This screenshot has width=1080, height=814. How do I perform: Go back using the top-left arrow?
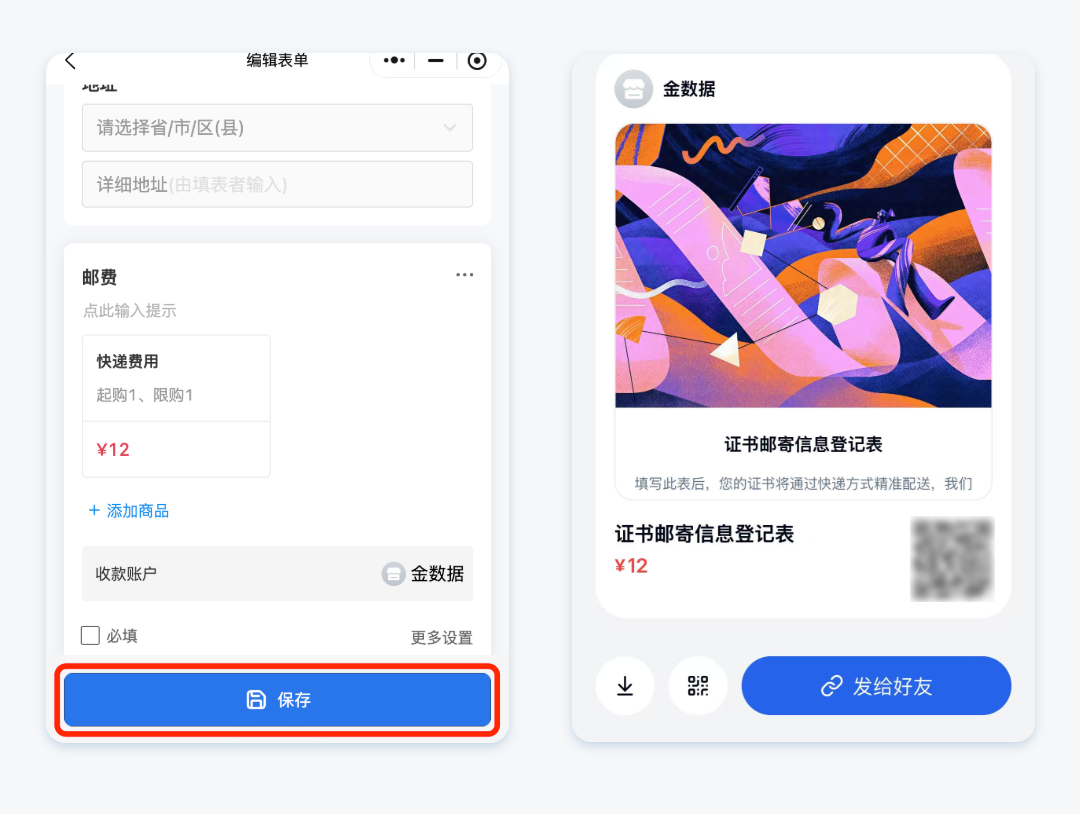(x=70, y=61)
